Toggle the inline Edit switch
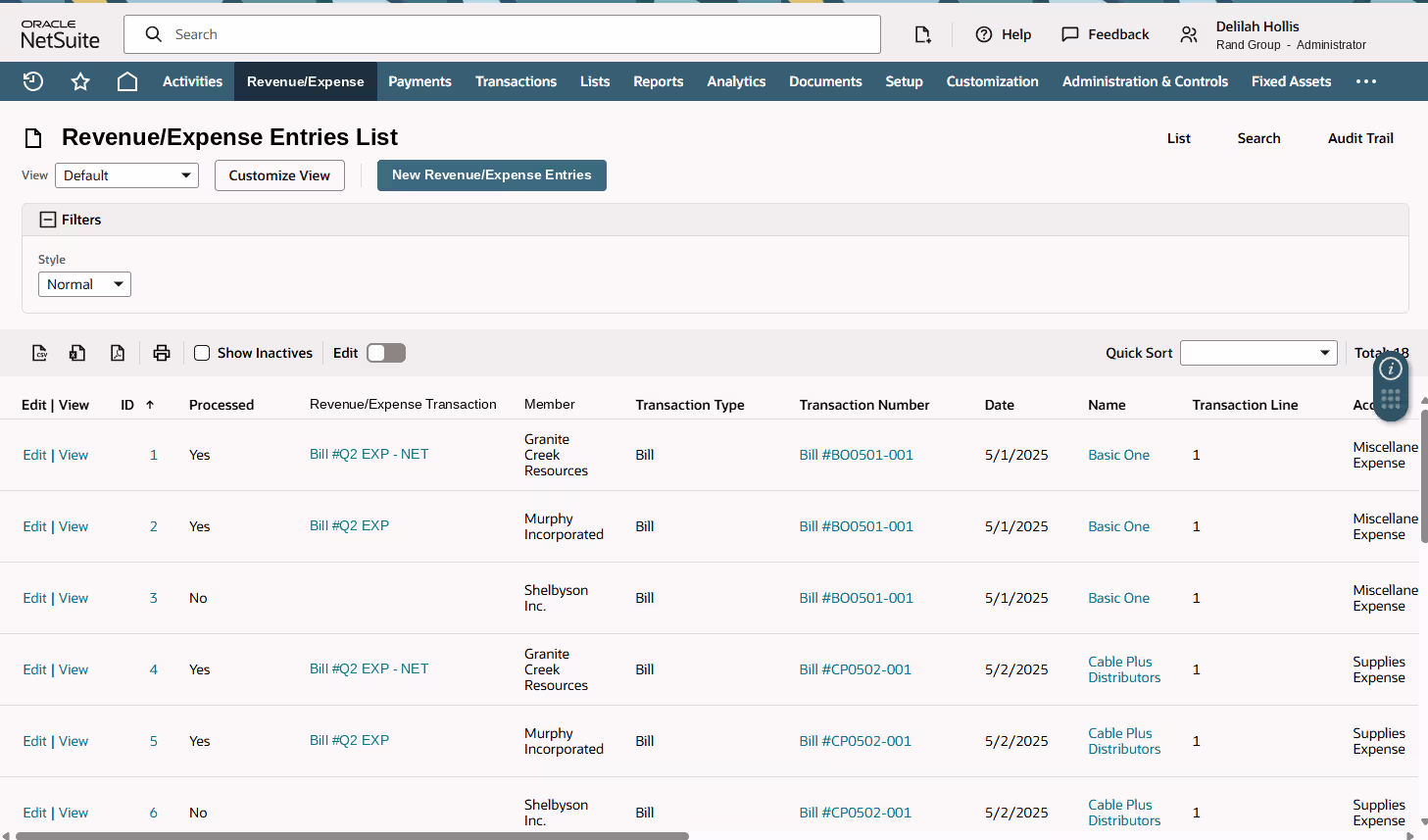The image size is (1428, 840). [386, 353]
